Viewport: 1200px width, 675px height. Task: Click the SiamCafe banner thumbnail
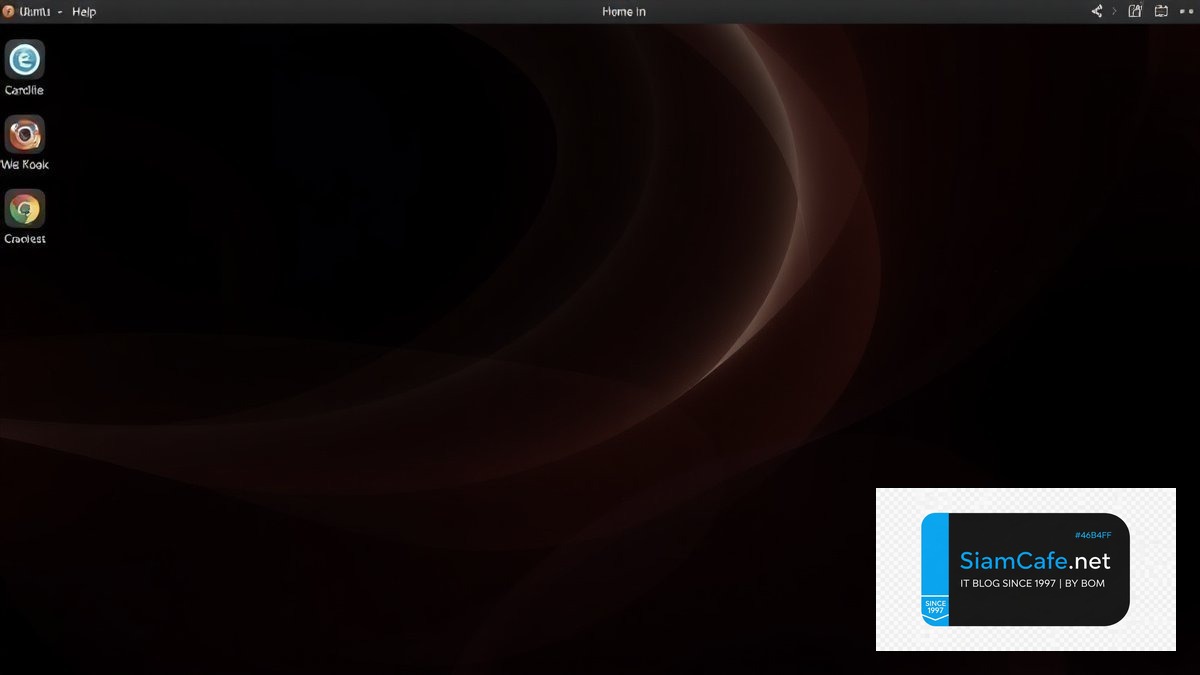[1025, 568]
